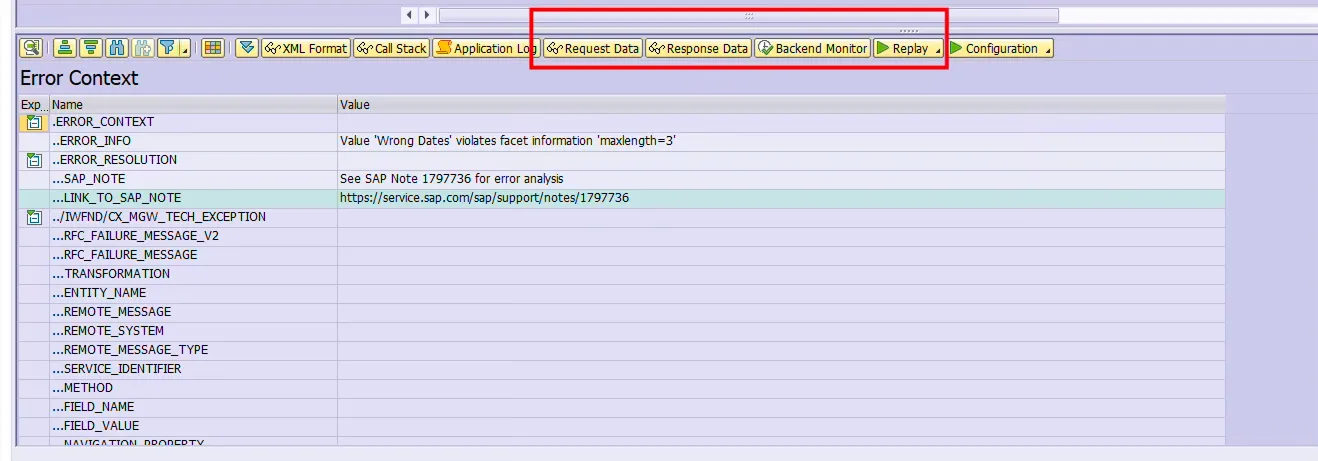The image size is (1318, 461).
Task: Click the Value column header
Action: coord(781,104)
